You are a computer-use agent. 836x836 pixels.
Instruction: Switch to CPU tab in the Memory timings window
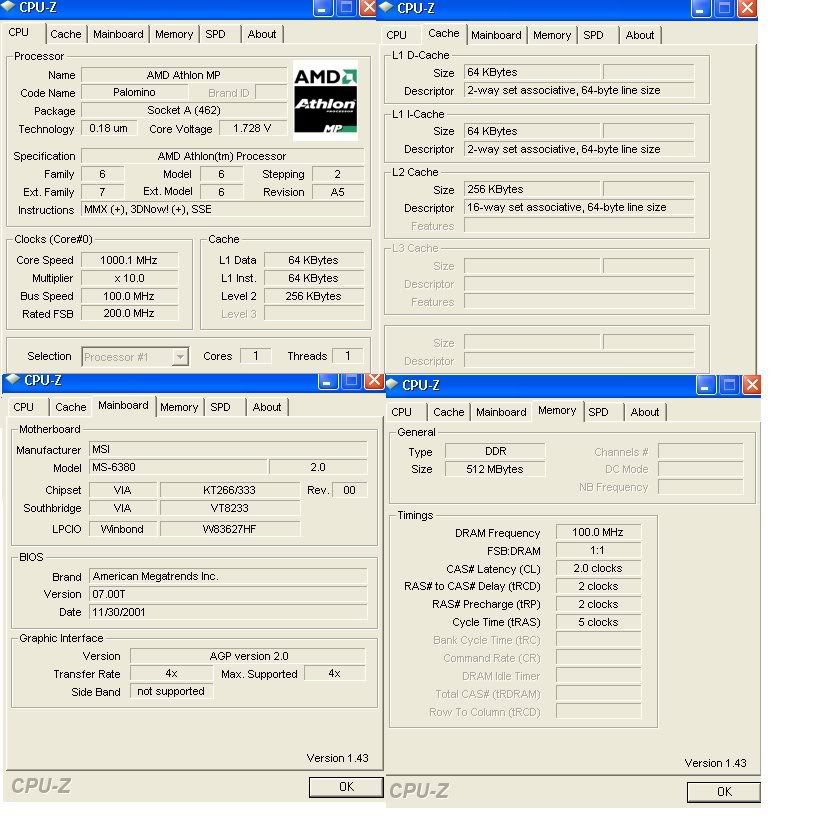(x=402, y=412)
